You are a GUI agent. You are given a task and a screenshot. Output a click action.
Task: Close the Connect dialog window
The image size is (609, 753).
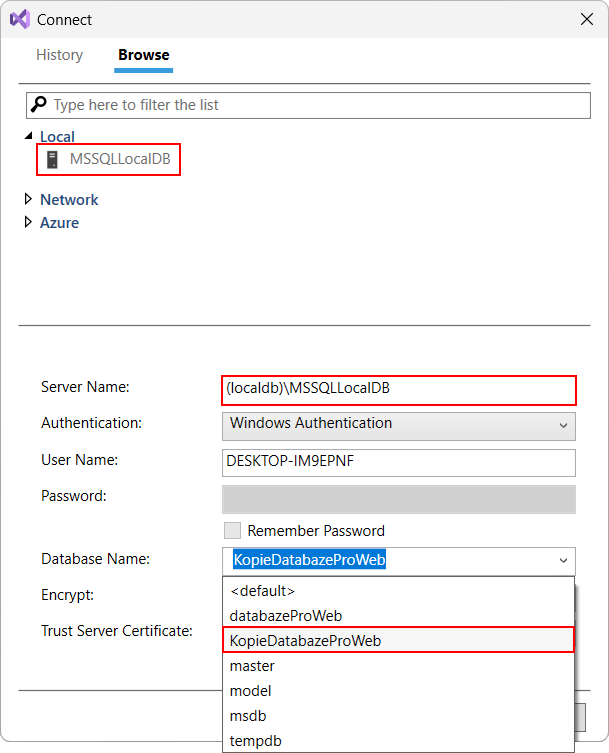[587, 19]
